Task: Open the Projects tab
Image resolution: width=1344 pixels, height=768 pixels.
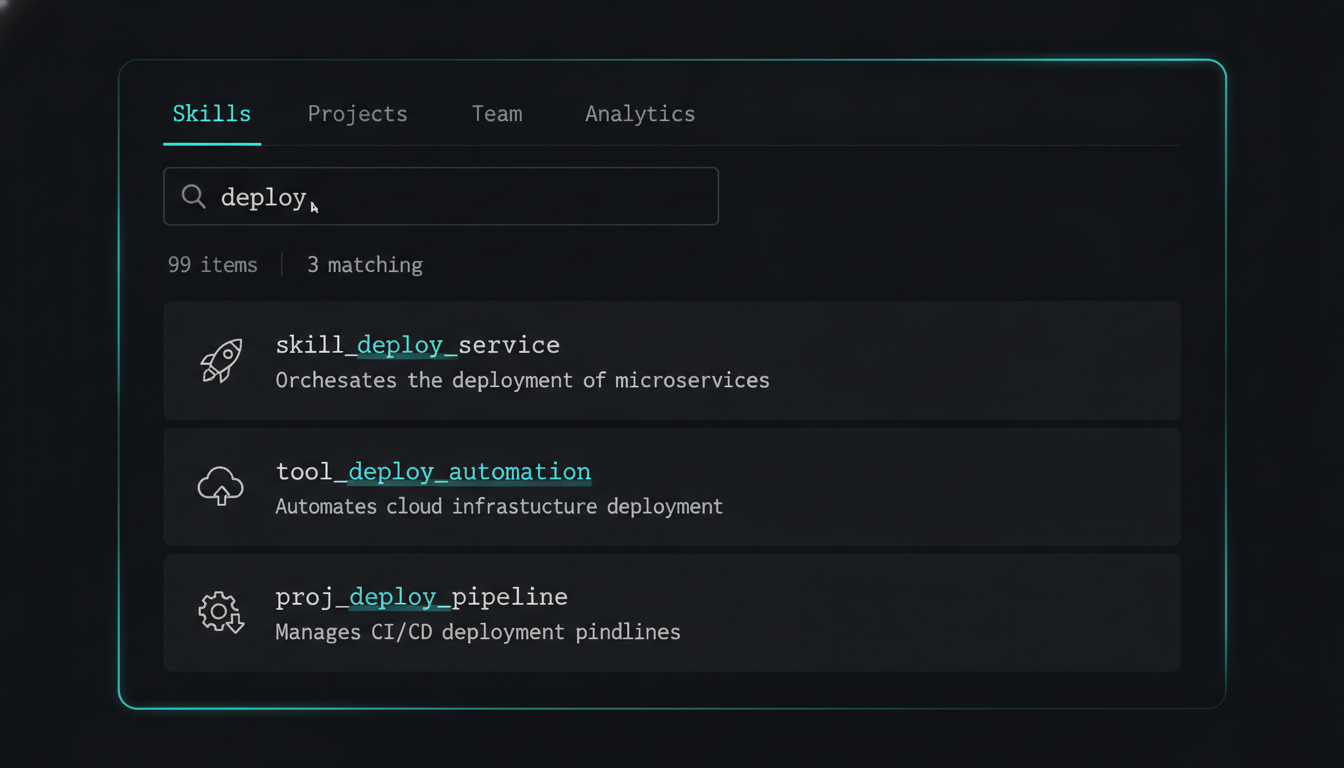Action: (357, 114)
